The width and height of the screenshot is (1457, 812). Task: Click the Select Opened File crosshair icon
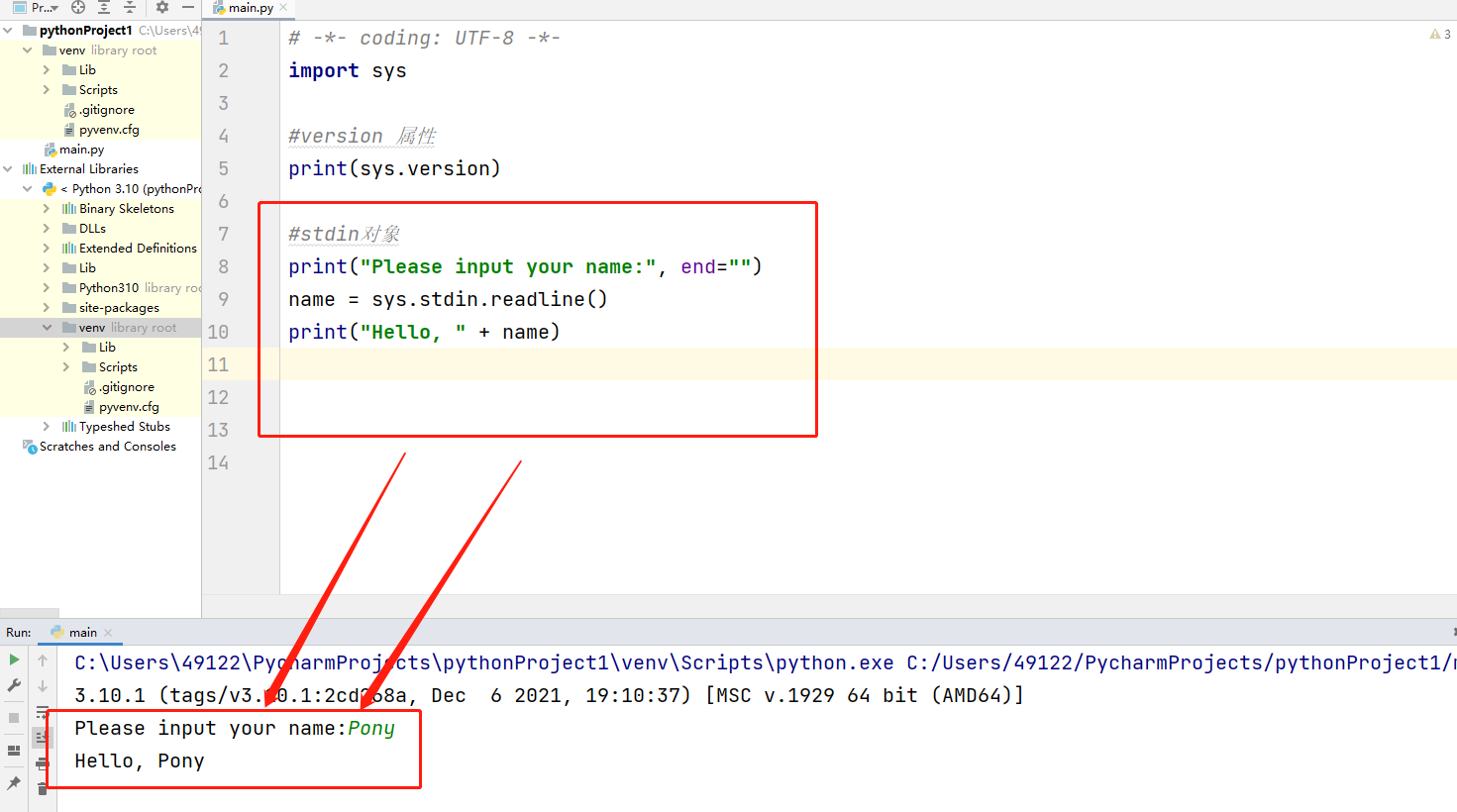coord(78,7)
